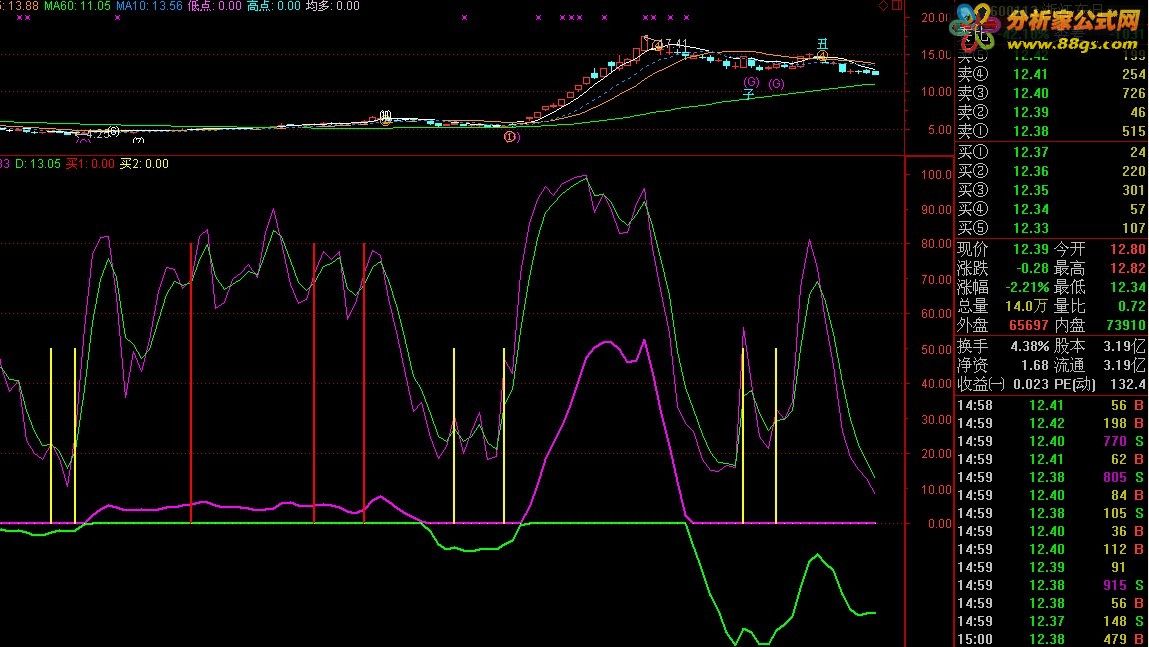Select the 买④ bid row at 12.34

pyautogui.click(x=1052, y=210)
